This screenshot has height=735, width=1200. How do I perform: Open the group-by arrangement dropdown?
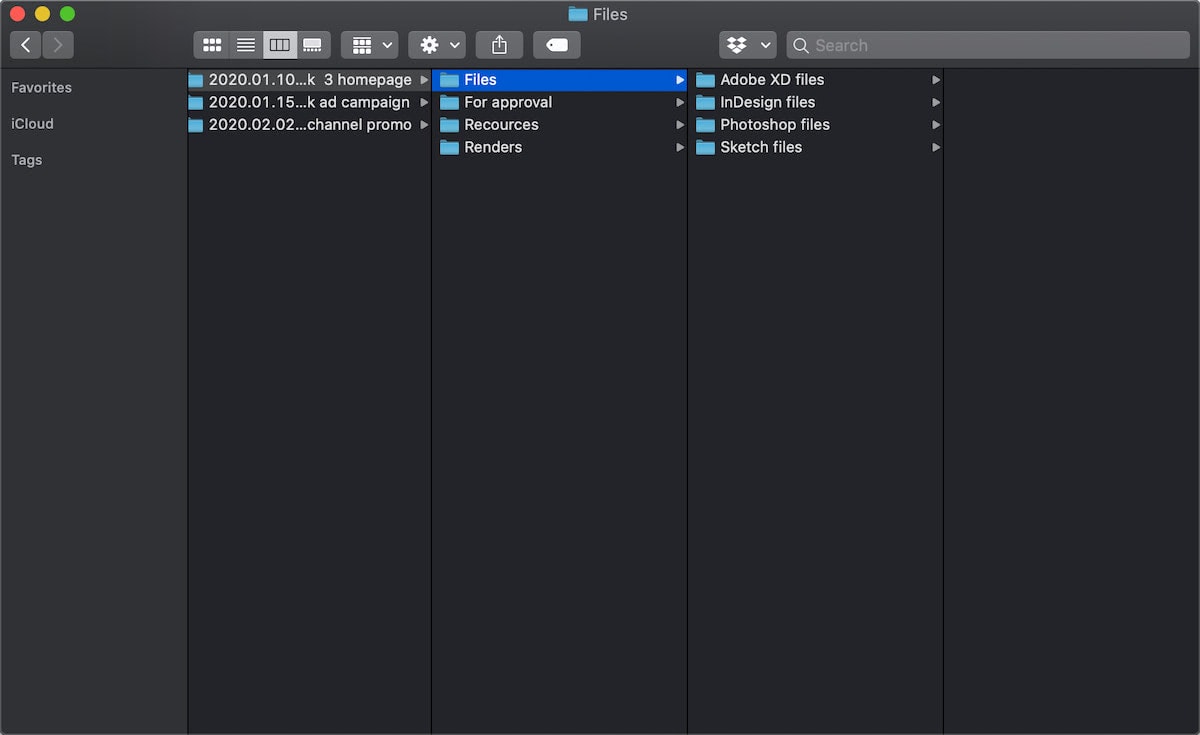tap(370, 45)
